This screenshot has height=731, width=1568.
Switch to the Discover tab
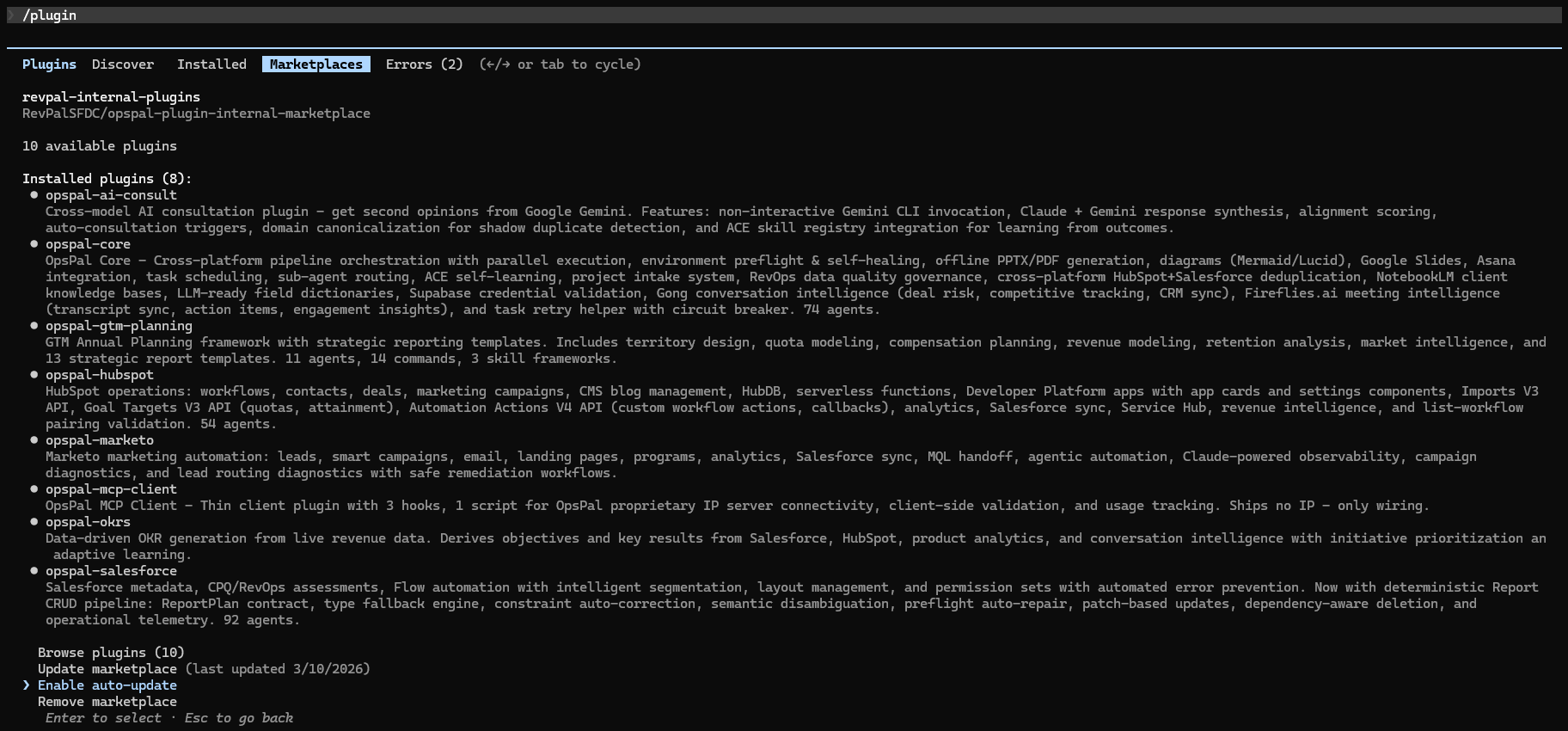(x=123, y=64)
